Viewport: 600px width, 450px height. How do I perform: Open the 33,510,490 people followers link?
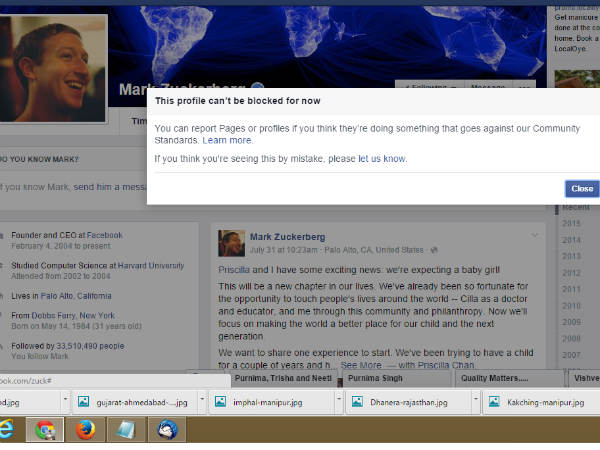click(x=90, y=346)
